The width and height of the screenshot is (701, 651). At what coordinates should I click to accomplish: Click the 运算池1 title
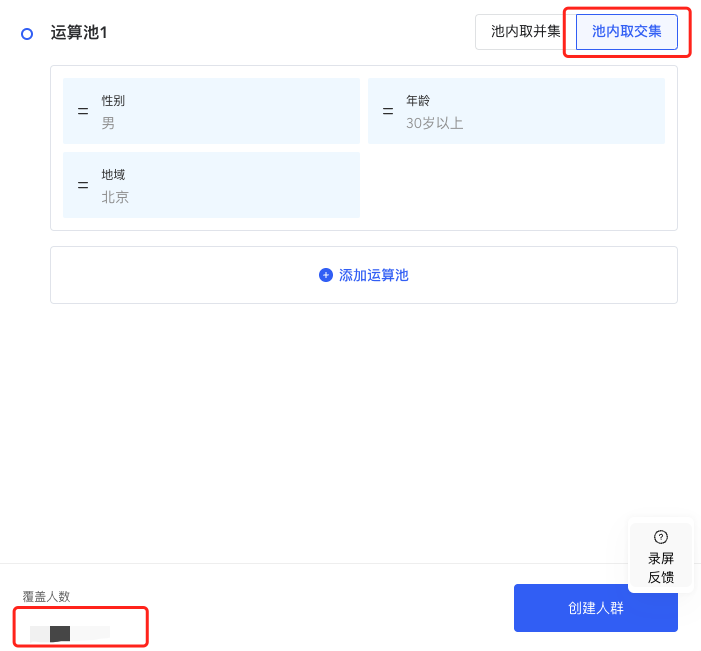[x=79, y=33]
